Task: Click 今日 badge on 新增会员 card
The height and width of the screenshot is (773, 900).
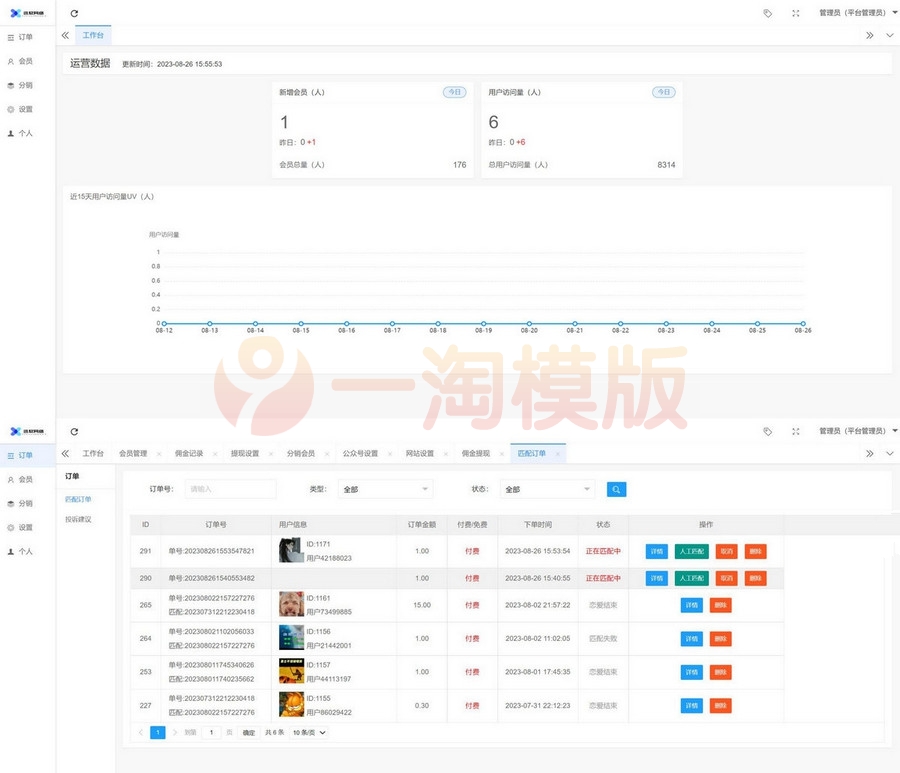Action: coord(455,92)
